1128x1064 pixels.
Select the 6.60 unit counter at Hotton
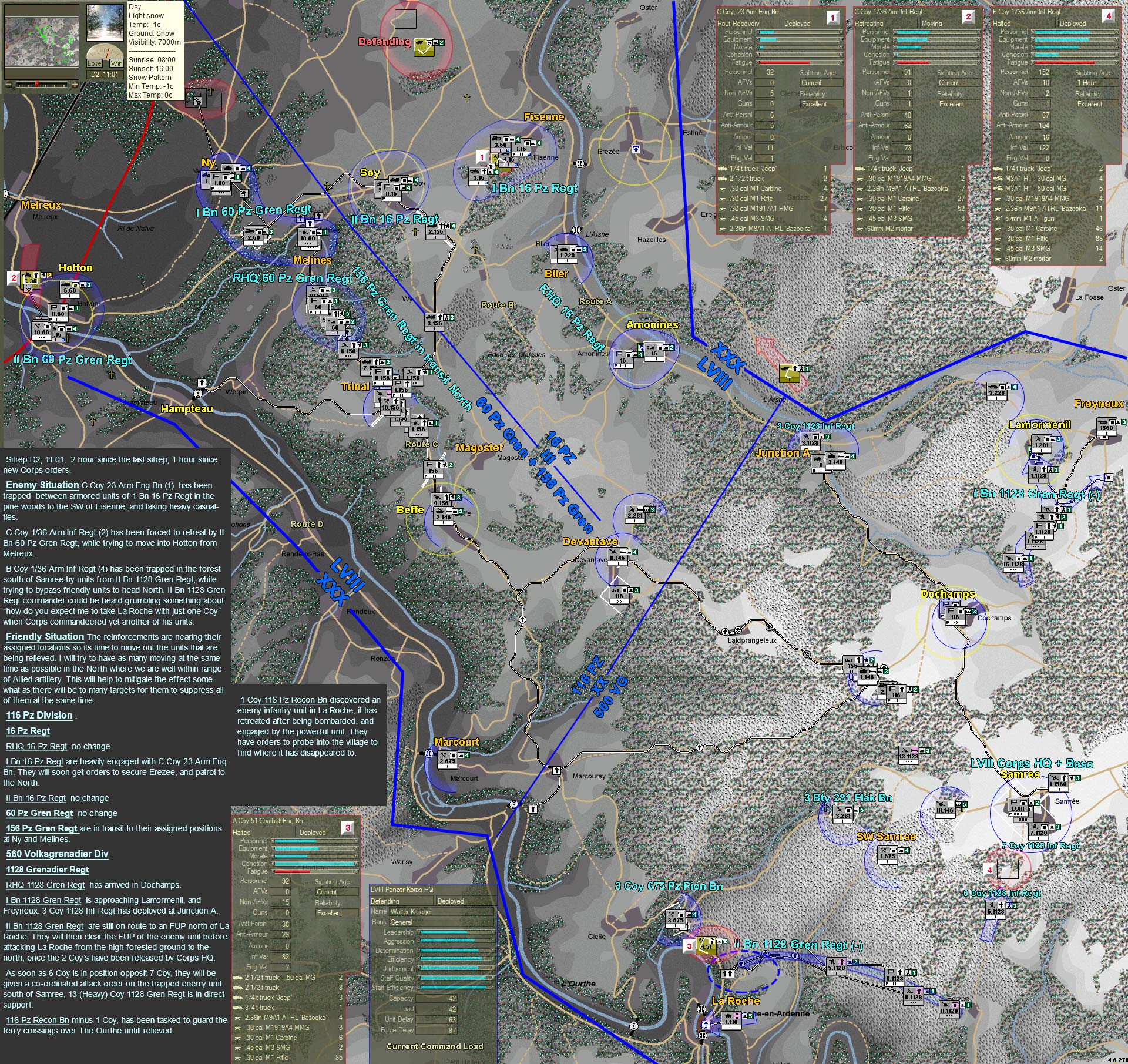[x=69, y=290]
